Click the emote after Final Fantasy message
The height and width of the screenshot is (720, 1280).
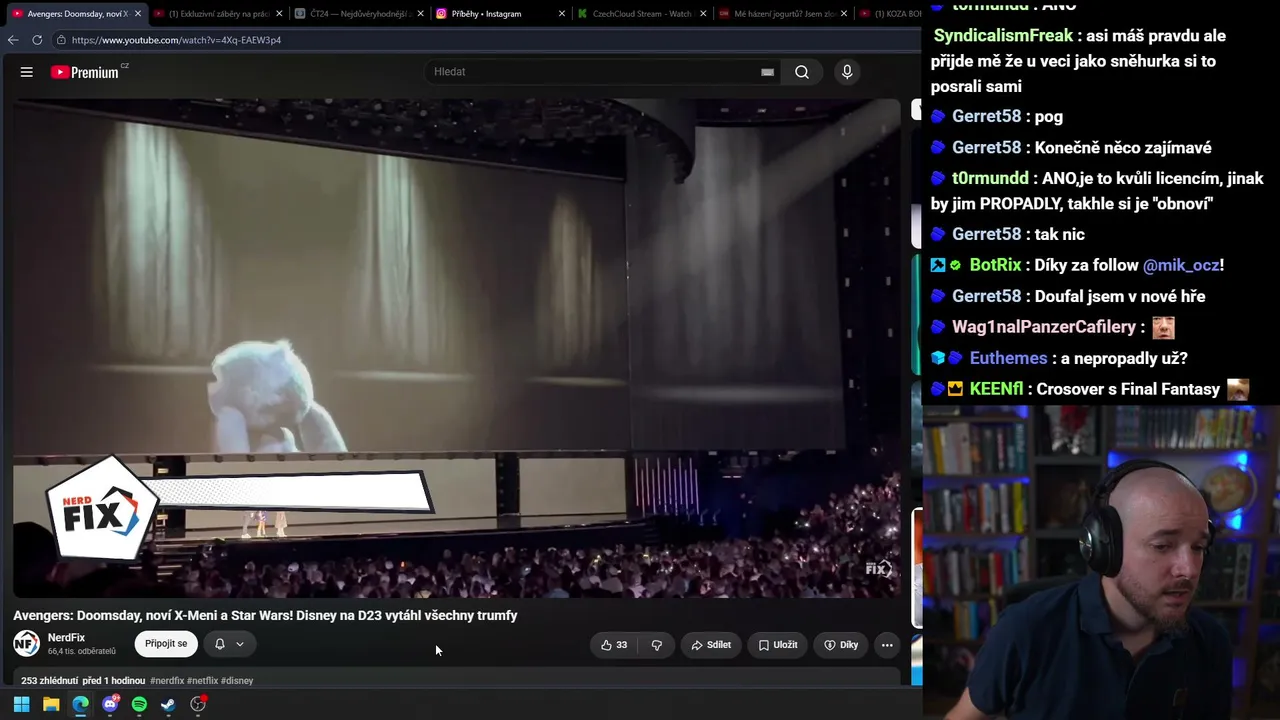point(1238,389)
